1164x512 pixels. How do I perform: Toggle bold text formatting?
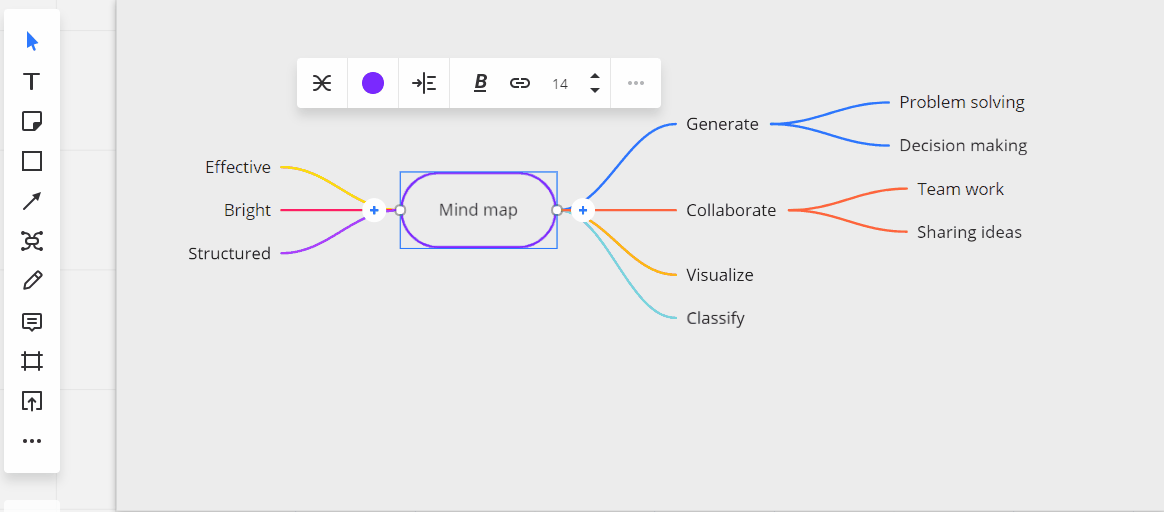480,83
